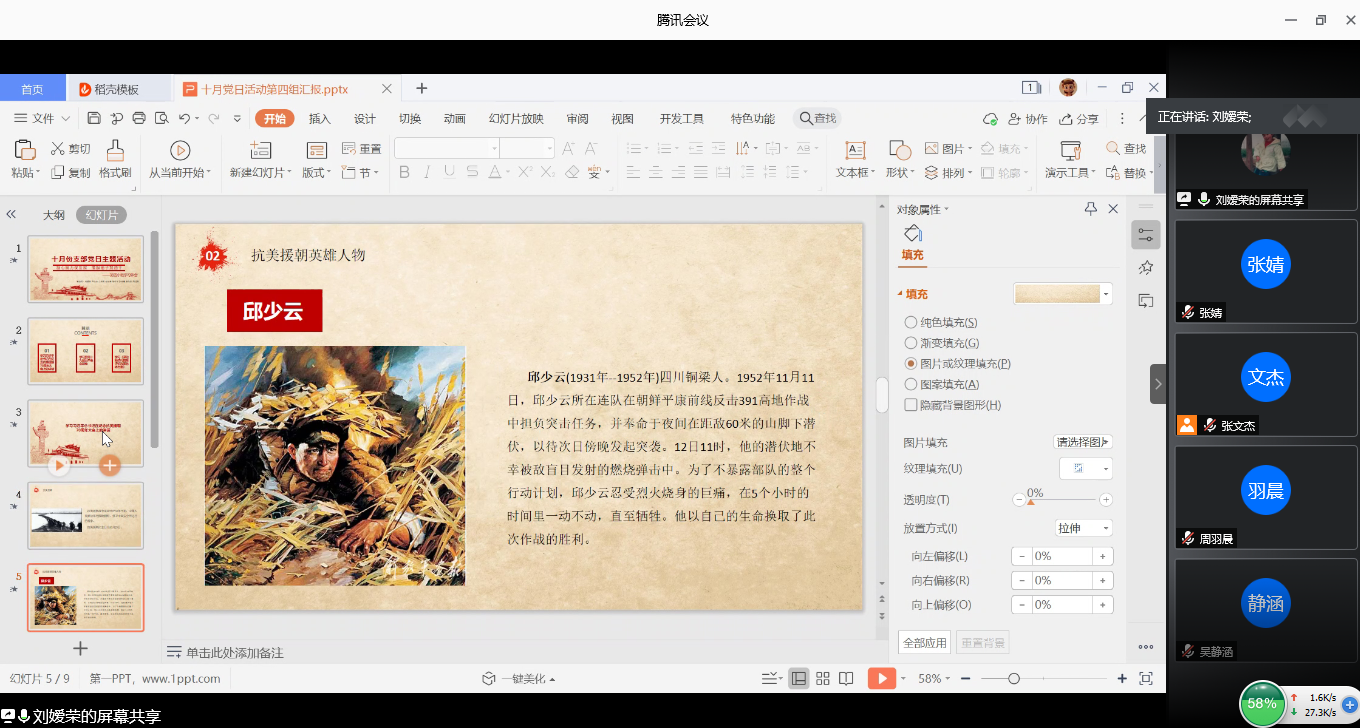The width and height of the screenshot is (1360, 728).
Task: Open a new document tab with plus
Action: pyautogui.click(x=421, y=89)
